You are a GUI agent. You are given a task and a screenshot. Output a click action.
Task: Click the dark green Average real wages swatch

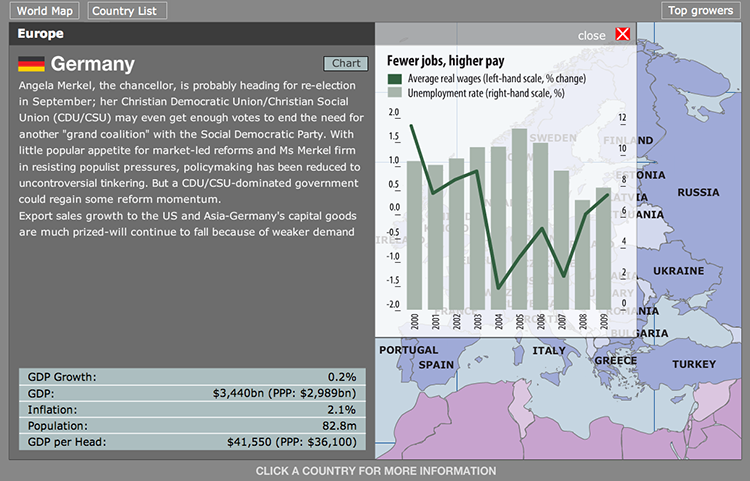tap(395, 79)
